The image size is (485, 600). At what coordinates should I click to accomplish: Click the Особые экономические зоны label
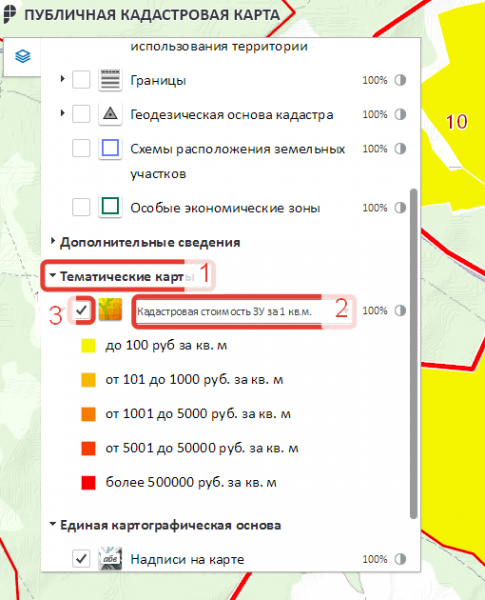[x=225, y=208]
